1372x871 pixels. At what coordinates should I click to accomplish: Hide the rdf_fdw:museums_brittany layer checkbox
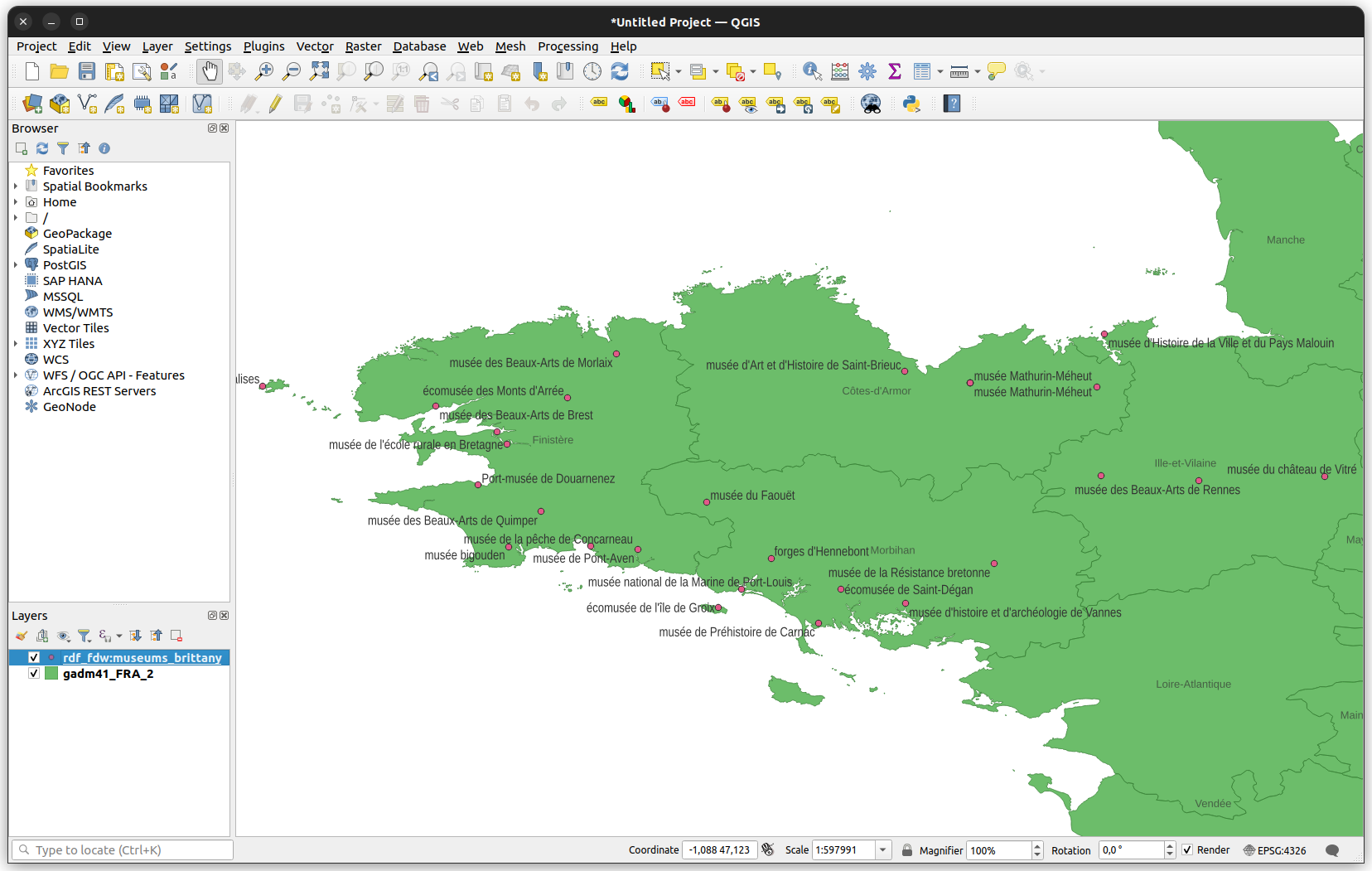tap(34, 657)
